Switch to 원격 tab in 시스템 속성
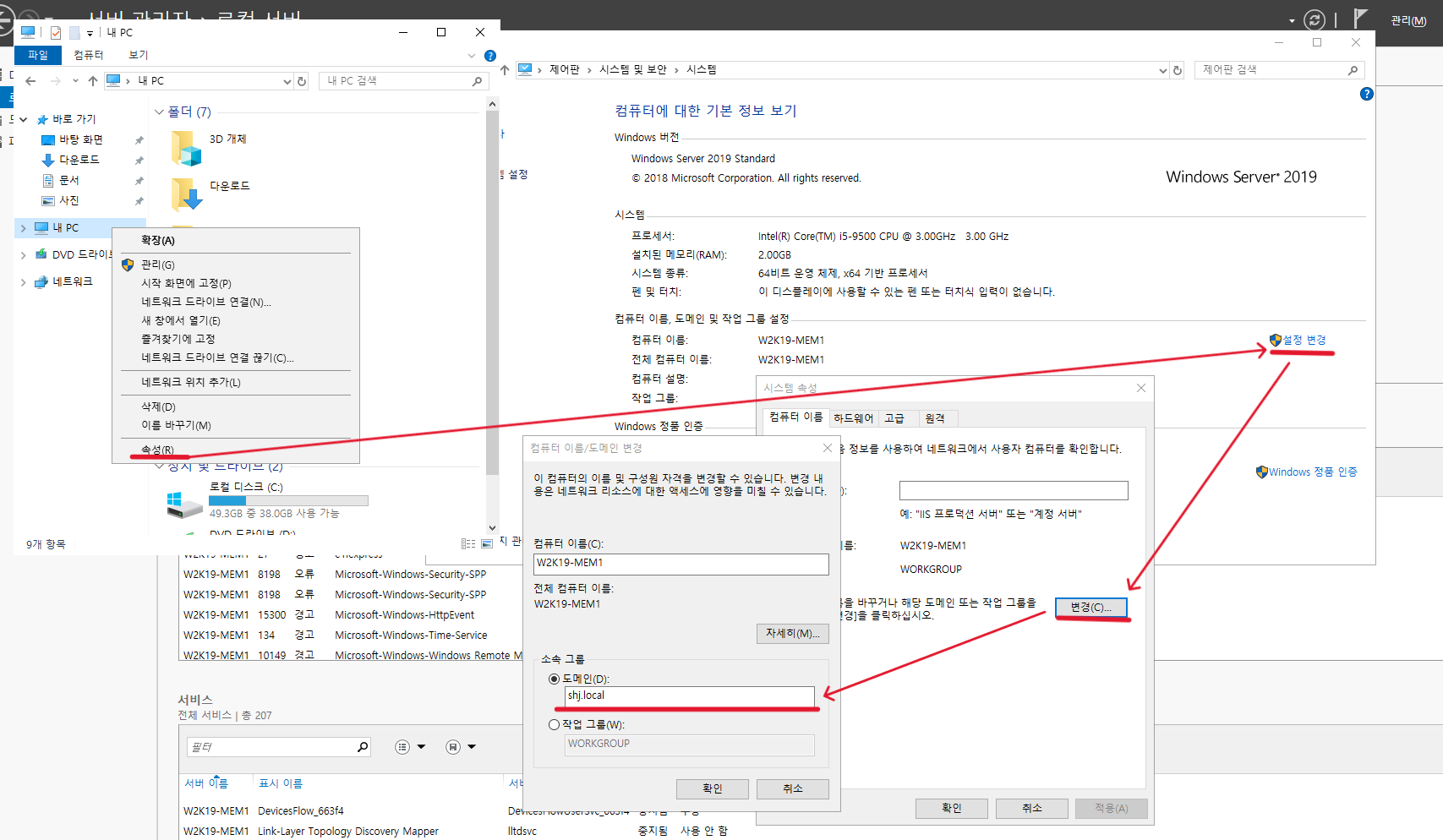1443x840 pixels. point(934,418)
